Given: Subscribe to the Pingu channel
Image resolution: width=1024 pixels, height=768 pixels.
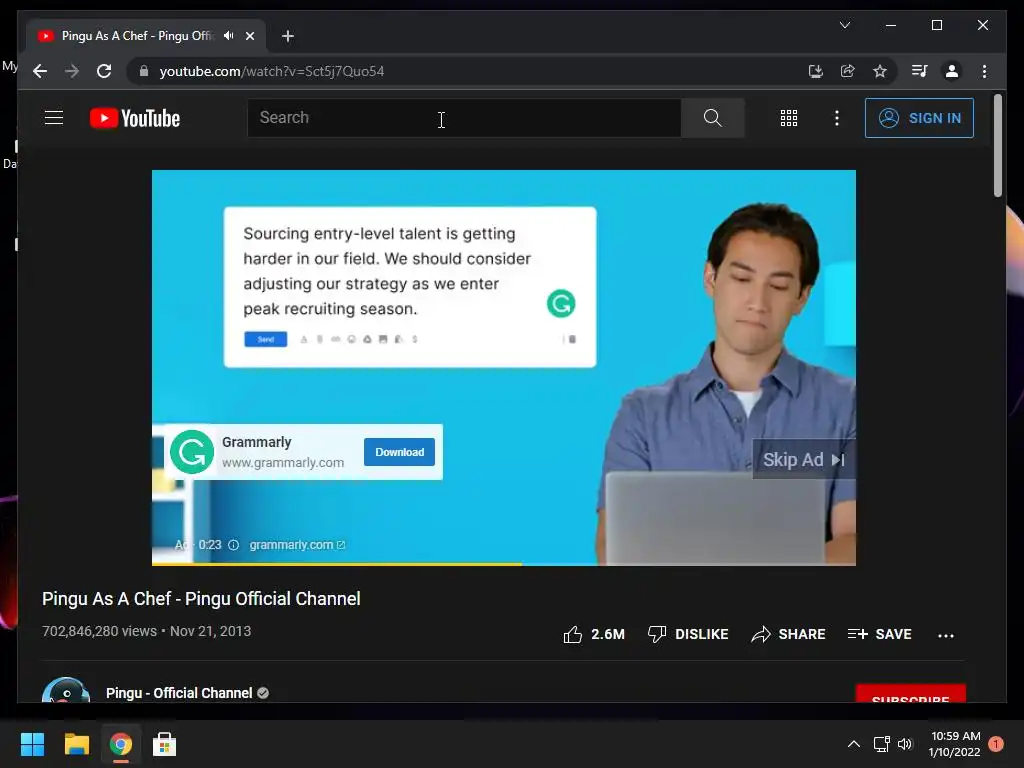Looking at the screenshot, I should point(910,694).
